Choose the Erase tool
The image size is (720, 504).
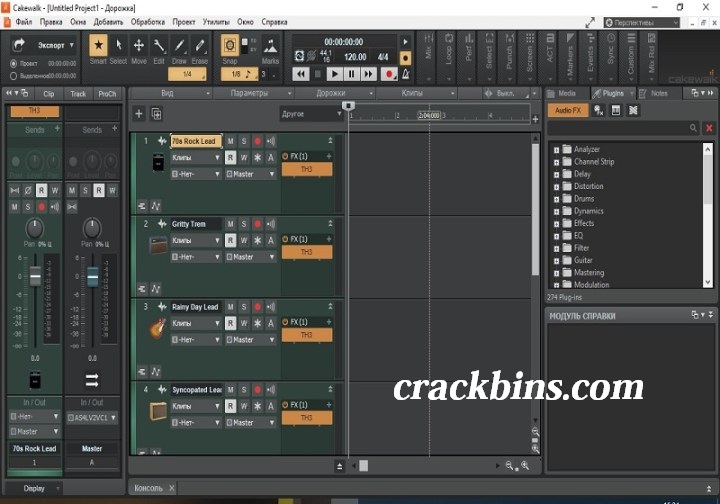[x=200, y=45]
